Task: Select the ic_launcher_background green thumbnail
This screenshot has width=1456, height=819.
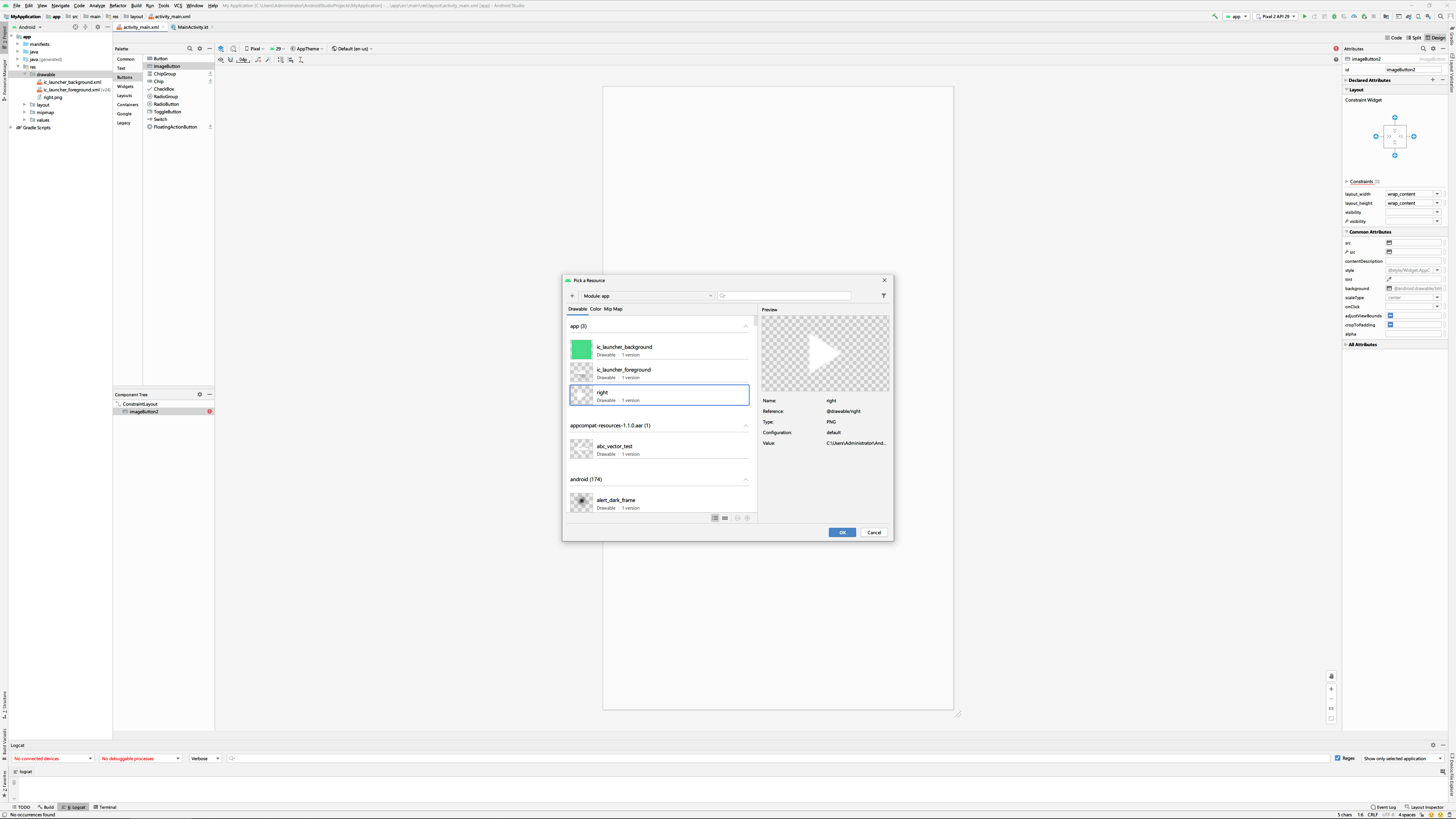Action: point(581,349)
